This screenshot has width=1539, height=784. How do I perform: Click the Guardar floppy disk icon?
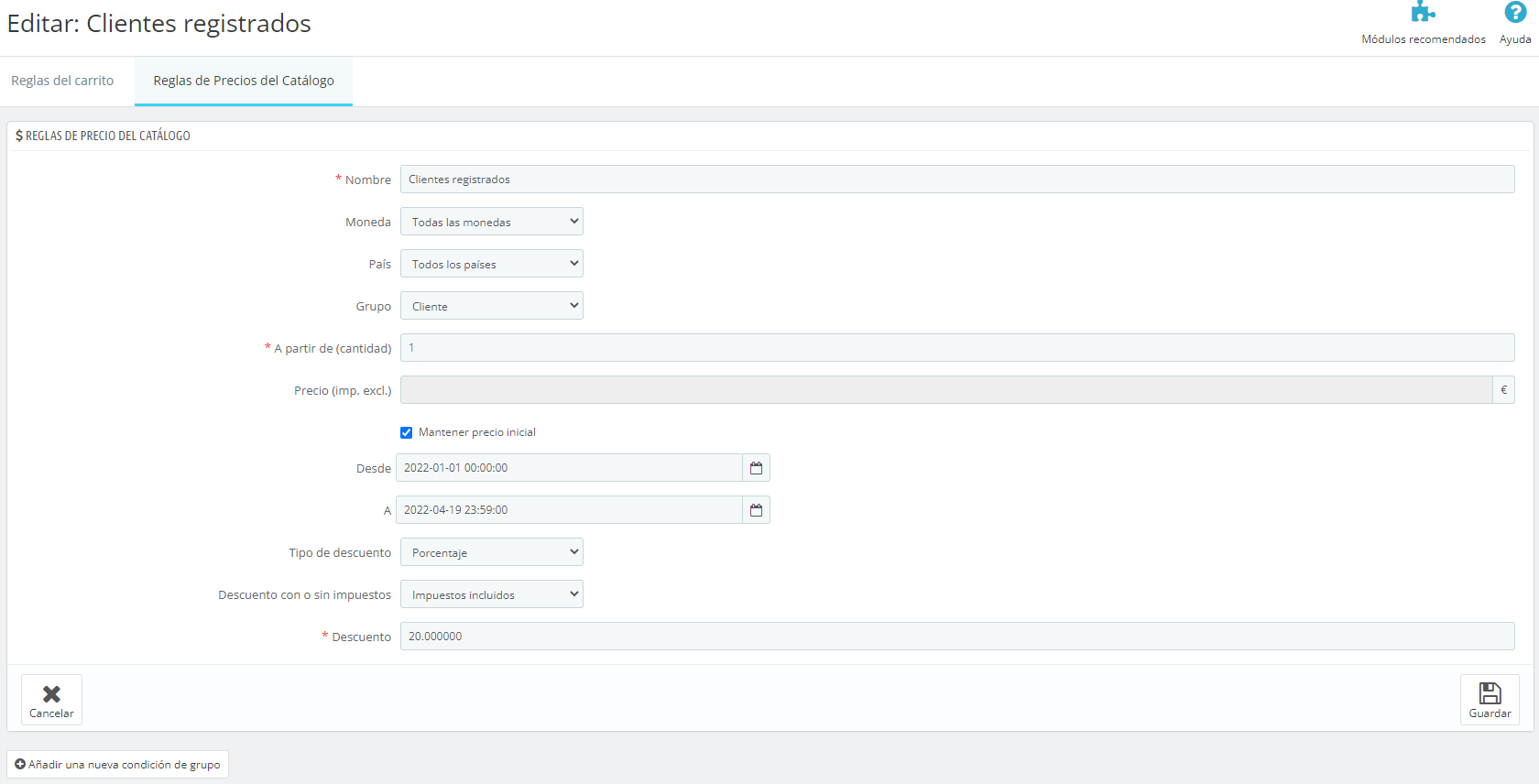[1490, 693]
